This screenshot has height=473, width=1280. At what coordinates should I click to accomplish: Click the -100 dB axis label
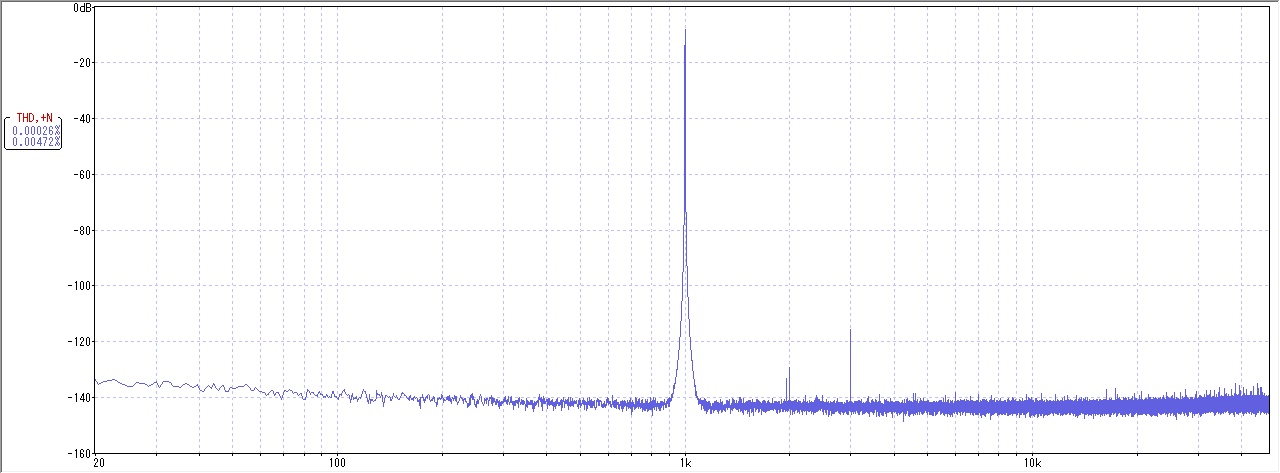80,286
